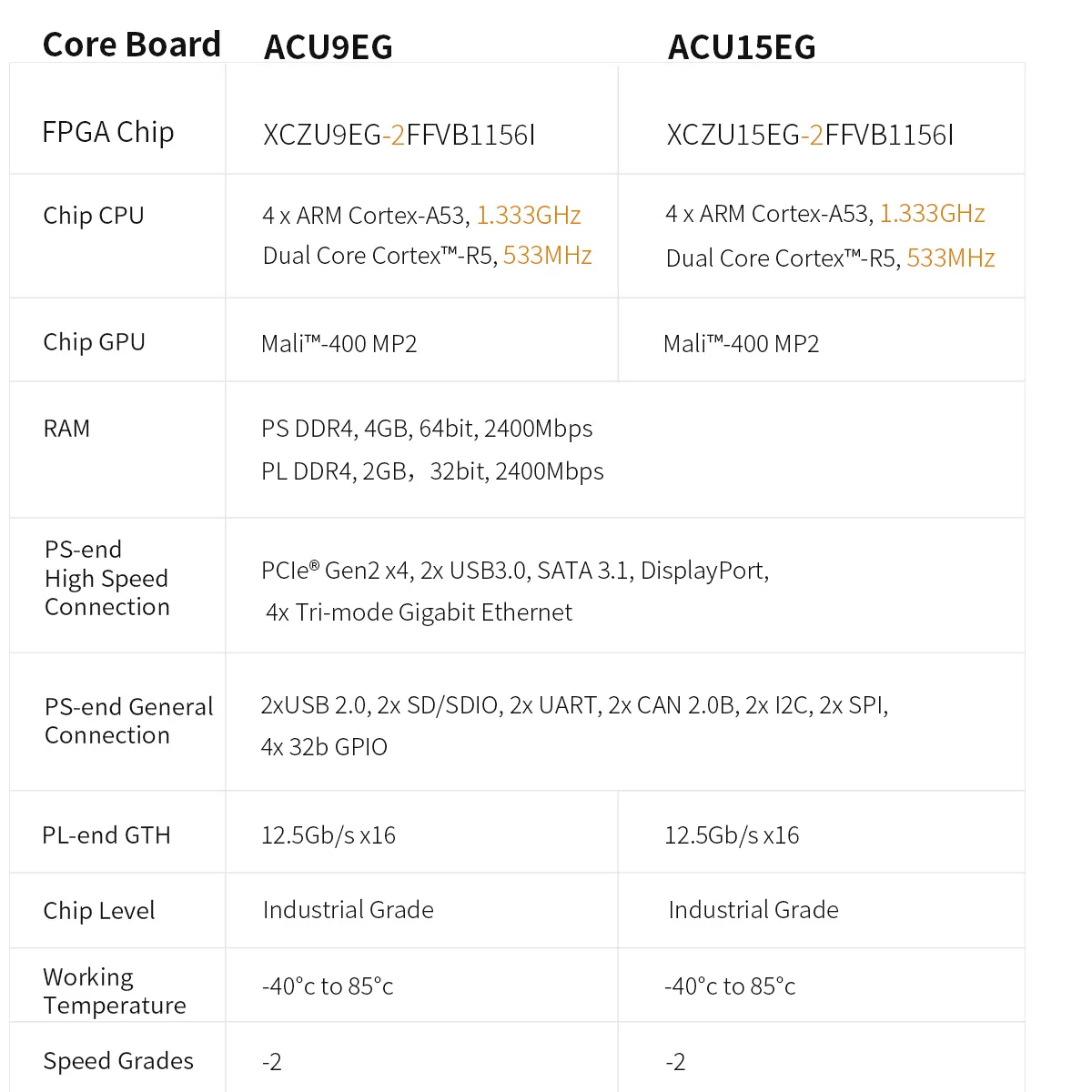The width and height of the screenshot is (1092, 1092).
Task: Click Industrial Grade in the ACU9EG column
Action: tap(349, 910)
